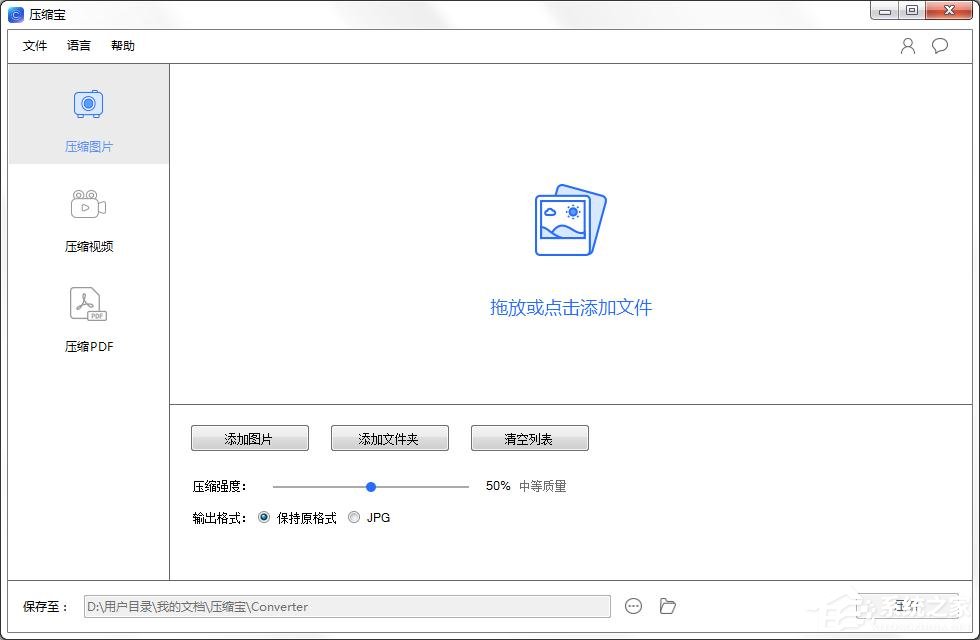Click the 添加图片 button to add images

click(249, 437)
